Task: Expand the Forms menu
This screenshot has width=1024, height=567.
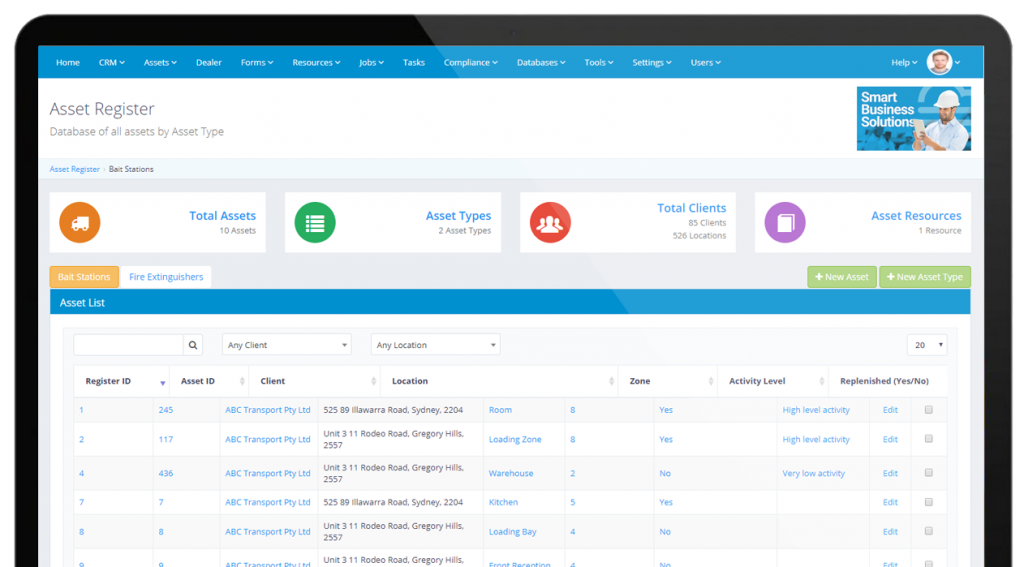Action: (257, 63)
